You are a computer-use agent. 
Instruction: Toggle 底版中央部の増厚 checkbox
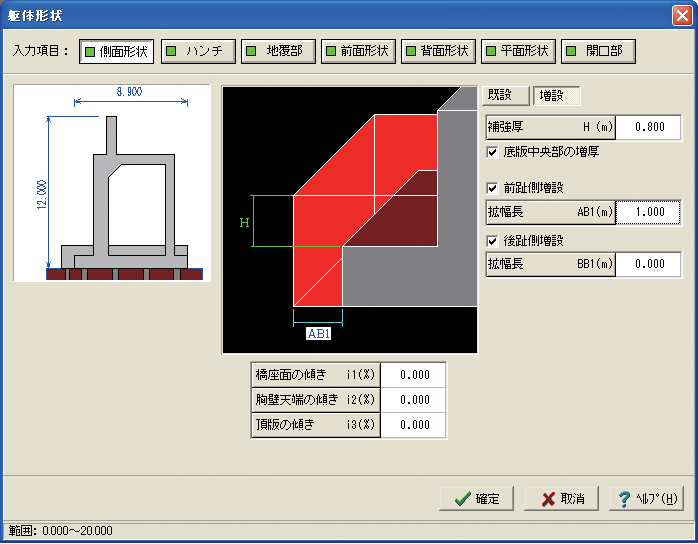coord(492,152)
